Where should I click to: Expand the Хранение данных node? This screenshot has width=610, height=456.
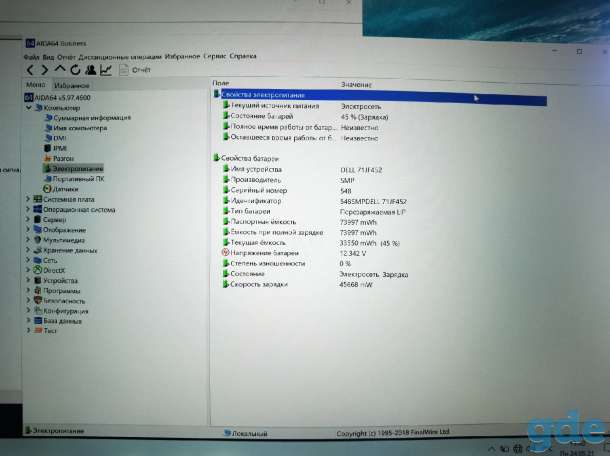tap(28, 250)
